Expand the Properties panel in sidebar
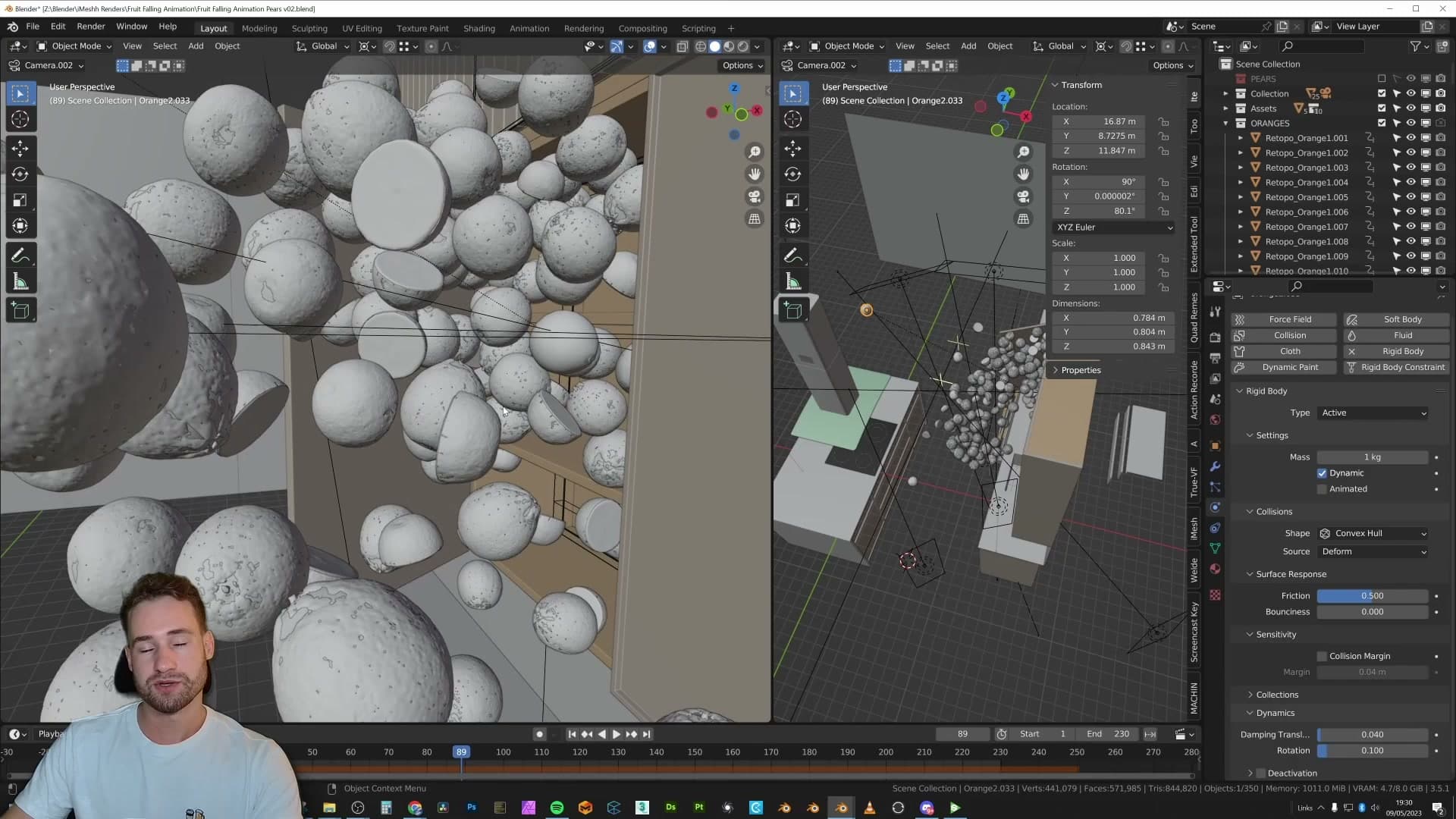The image size is (1456, 819). click(x=1081, y=371)
